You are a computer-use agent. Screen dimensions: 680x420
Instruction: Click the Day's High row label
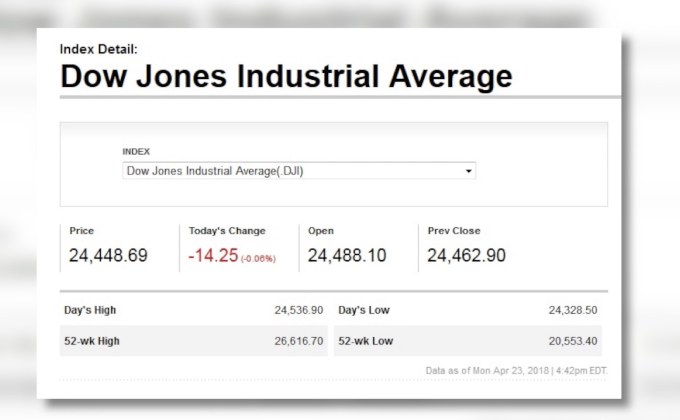(91, 310)
